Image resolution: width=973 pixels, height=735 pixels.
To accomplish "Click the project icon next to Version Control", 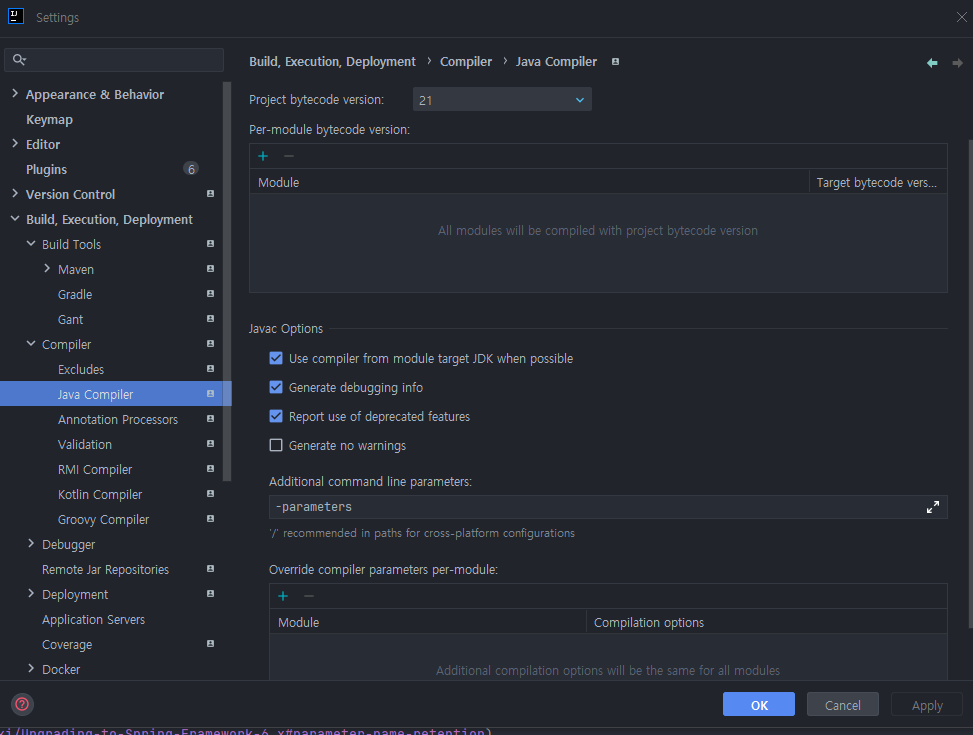I will (x=210, y=194).
